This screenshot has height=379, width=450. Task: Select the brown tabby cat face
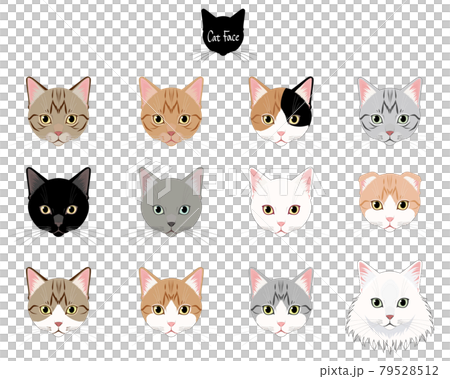58,112
